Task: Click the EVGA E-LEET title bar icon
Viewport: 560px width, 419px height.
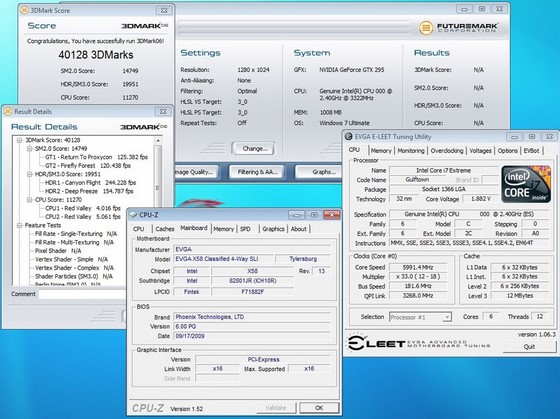Action: pos(349,137)
